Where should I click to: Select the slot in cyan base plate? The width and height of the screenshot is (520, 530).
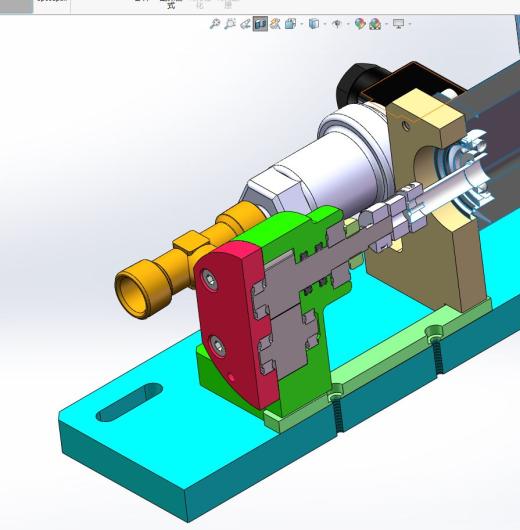(x=129, y=402)
